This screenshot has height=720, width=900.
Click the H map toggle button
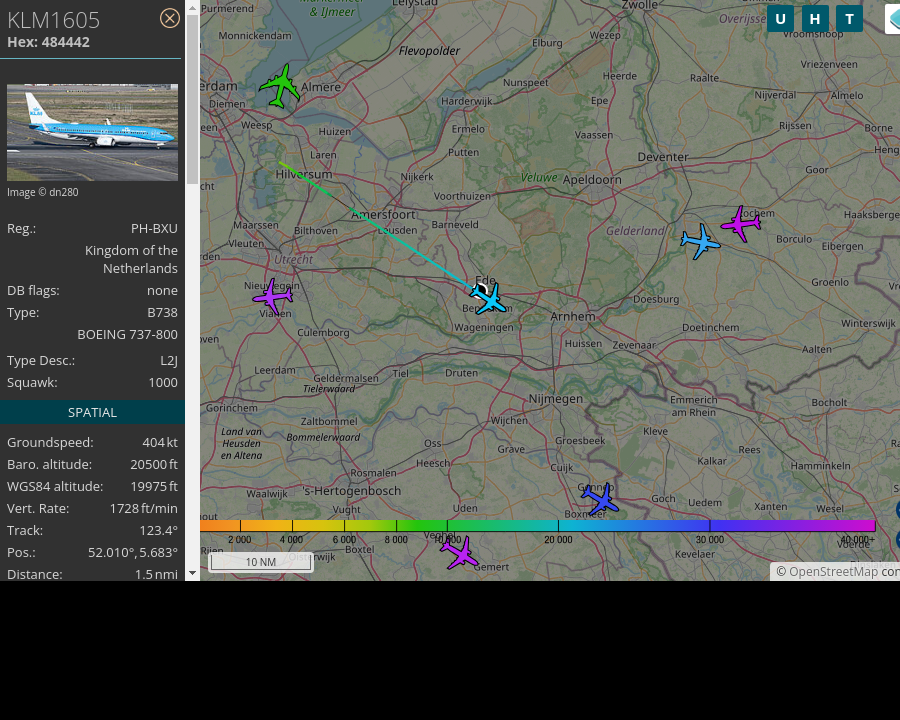tap(814, 19)
